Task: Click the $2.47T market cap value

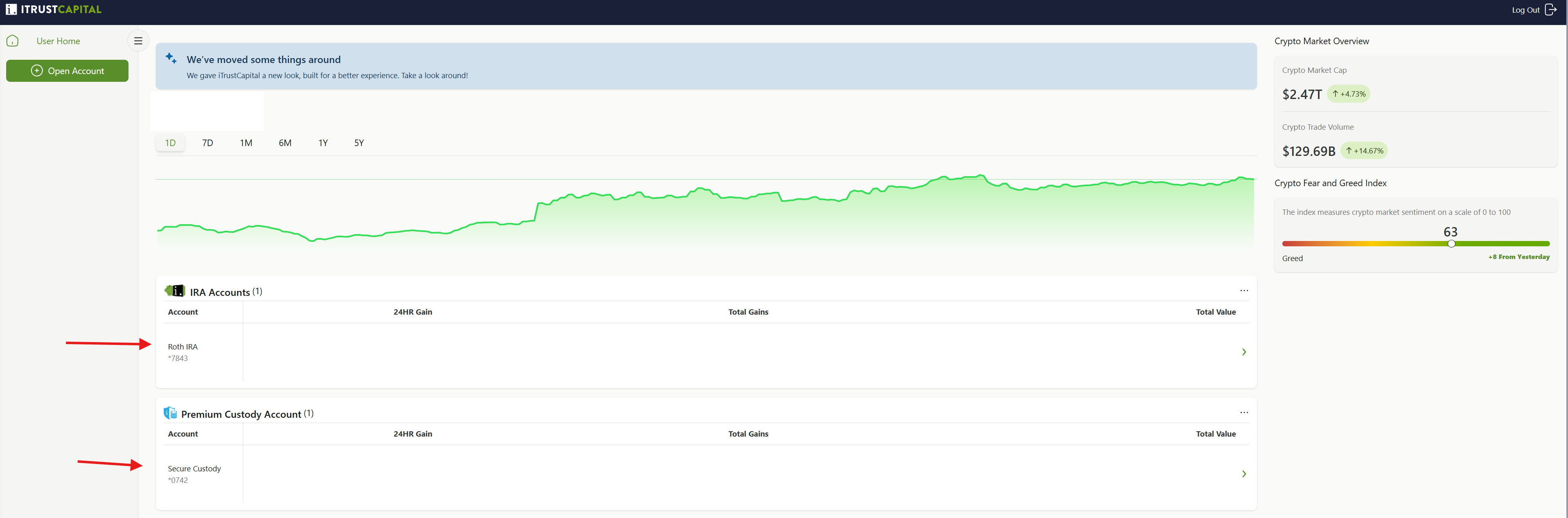Action: 1302,95
